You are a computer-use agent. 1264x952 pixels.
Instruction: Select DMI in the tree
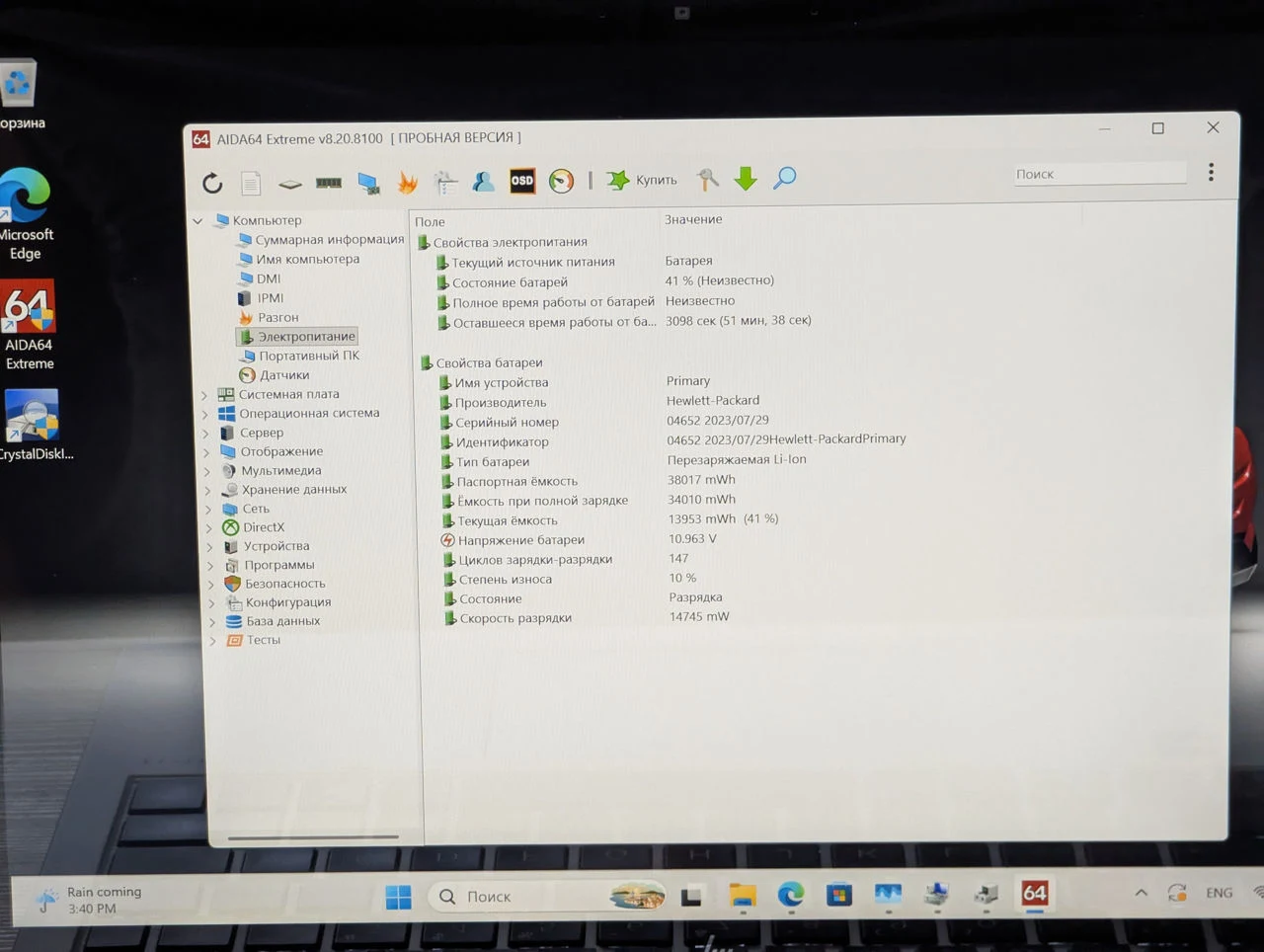click(260, 278)
